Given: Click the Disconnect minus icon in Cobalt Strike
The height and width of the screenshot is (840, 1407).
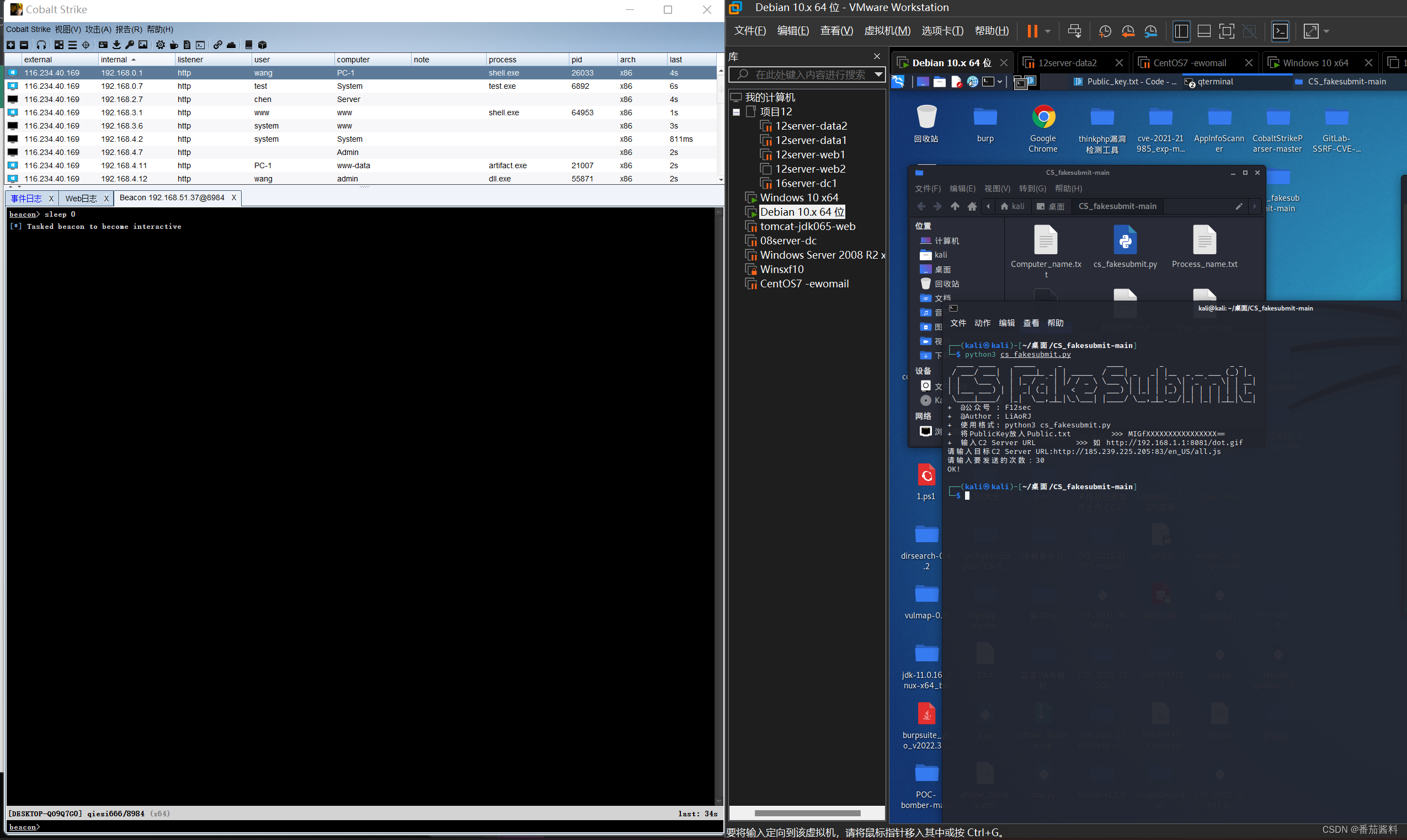Looking at the screenshot, I should click(x=24, y=45).
